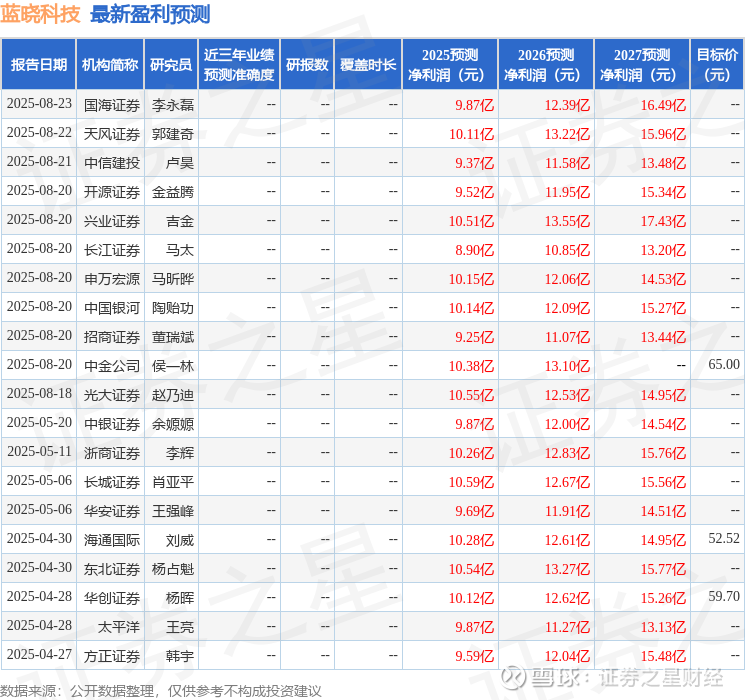Viewport: 745px width, 700px height.
Task: Click 13.55亿 in 2026 forecast column
Action: click(567, 221)
